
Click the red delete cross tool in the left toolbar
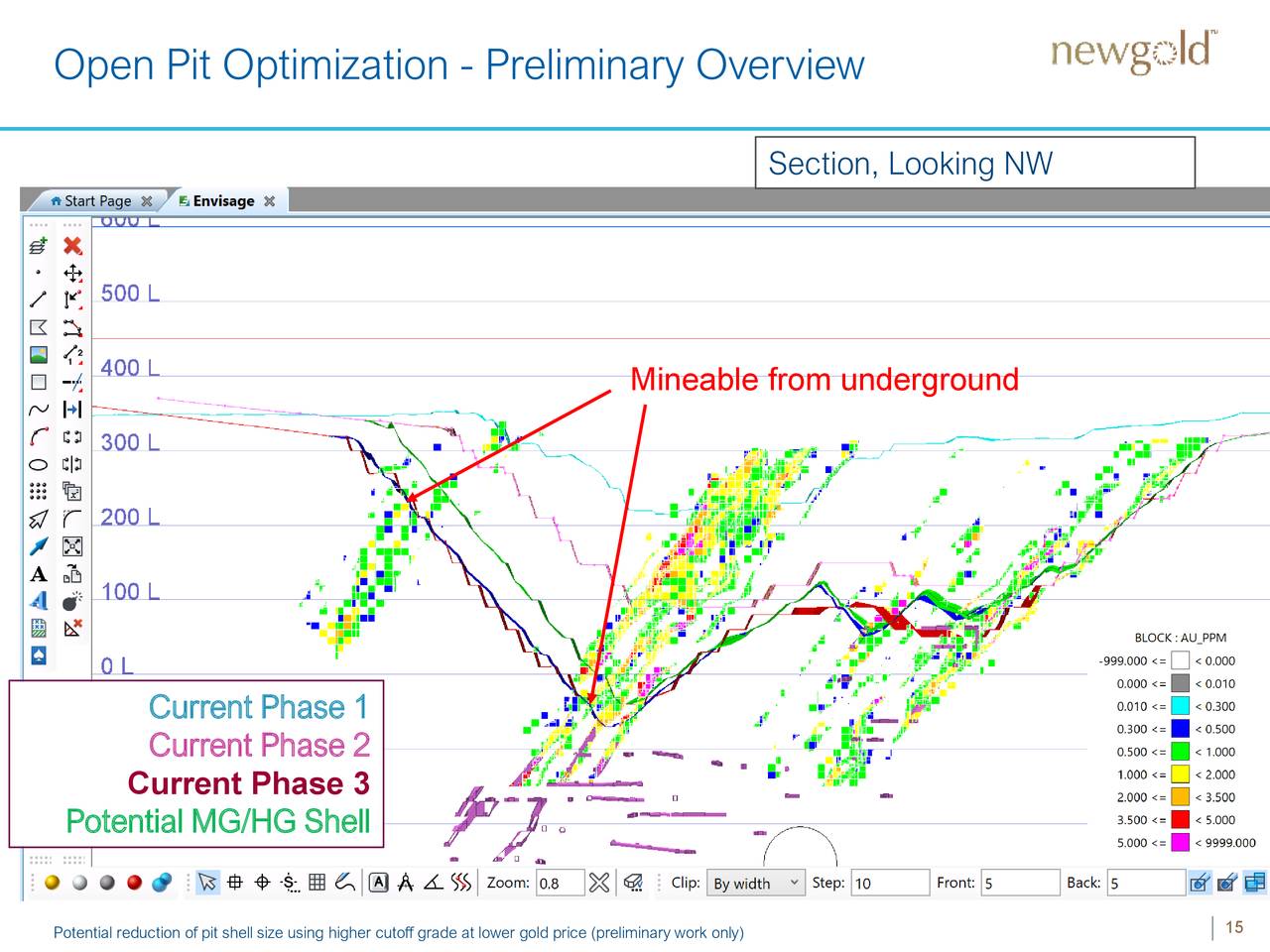pyautogui.click(x=72, y=246)
